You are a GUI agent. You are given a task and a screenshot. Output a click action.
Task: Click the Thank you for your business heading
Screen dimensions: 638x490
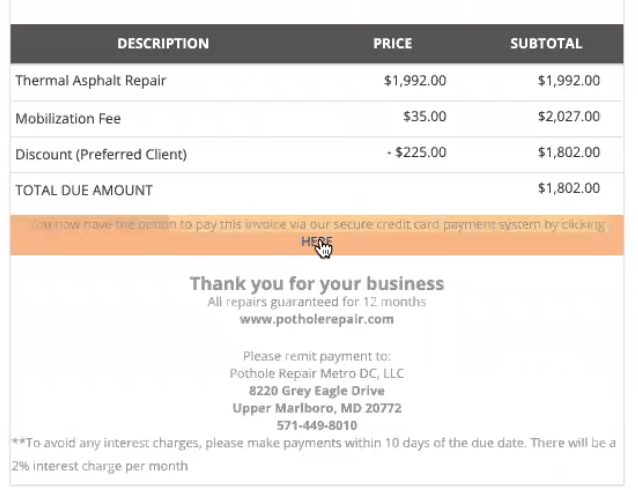[317, 284]
